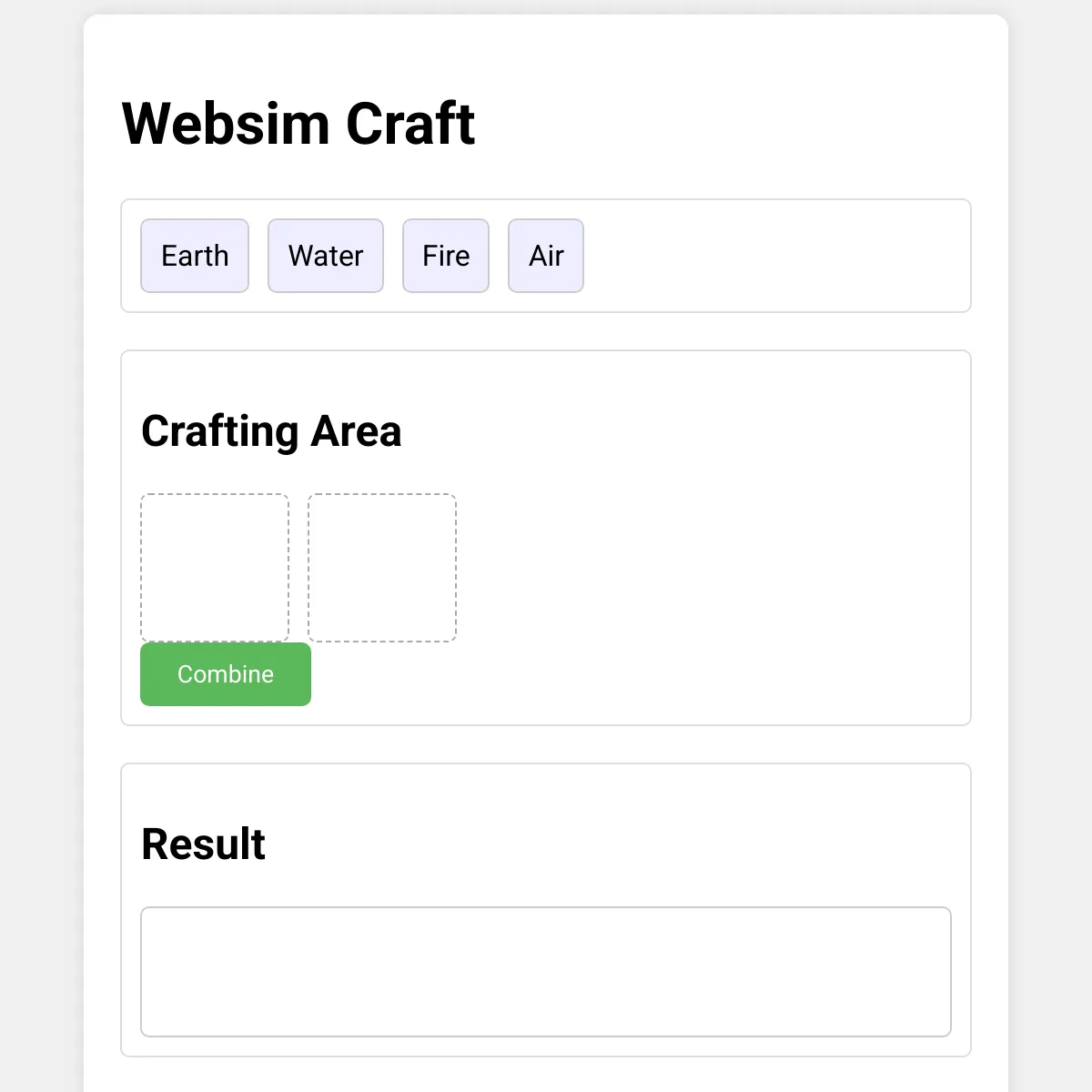
Task: Click the Websim Craft title
Action: tap(298, 123)
